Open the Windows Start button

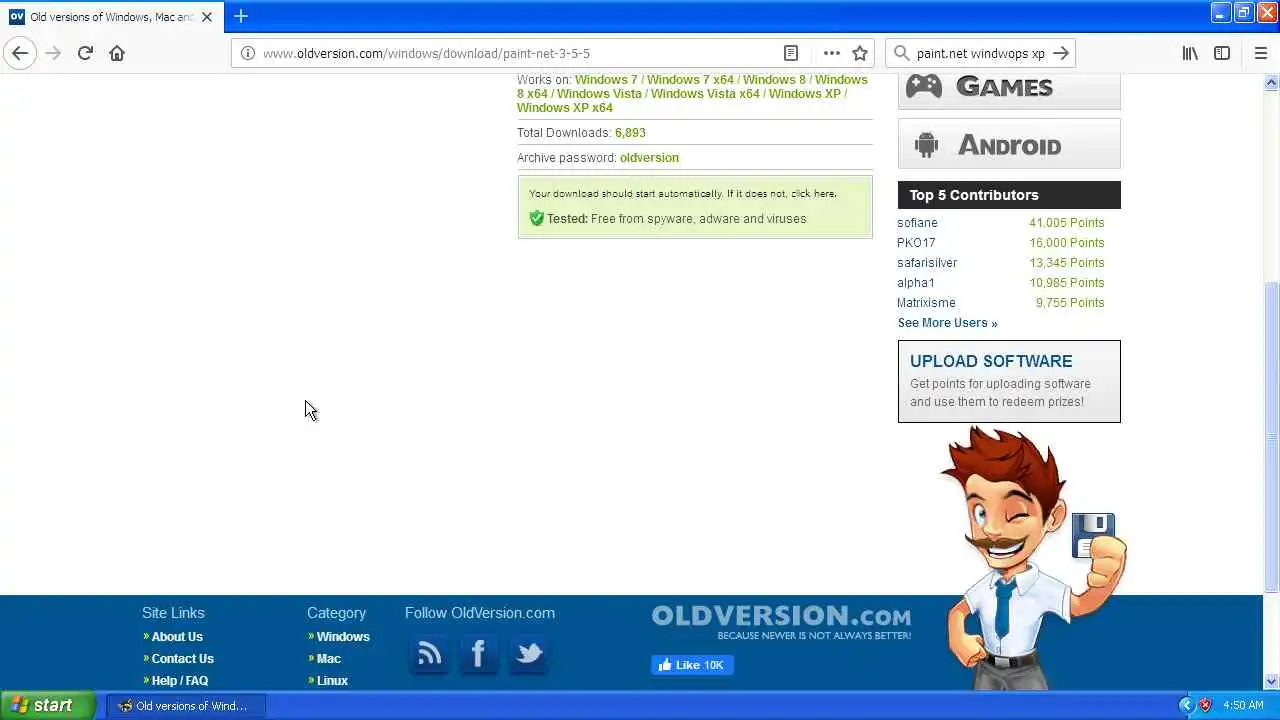click(x=48, y=705)
